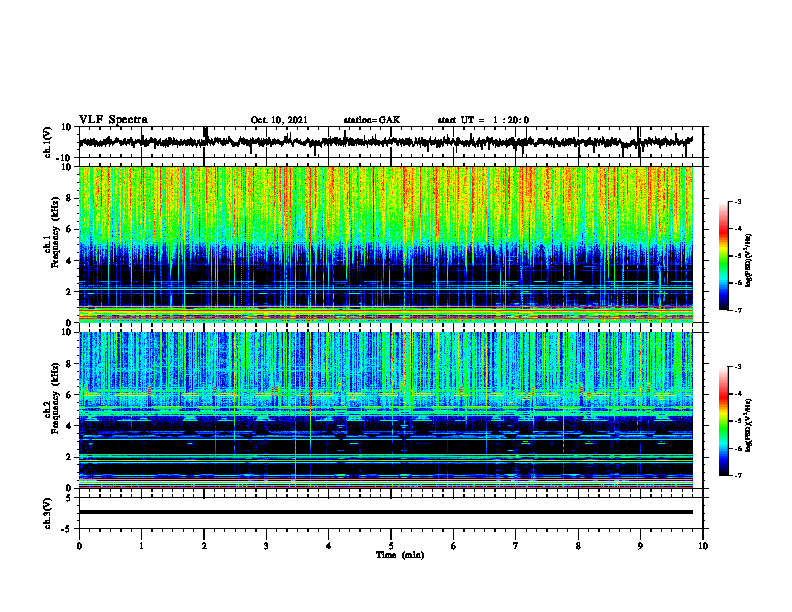Click time axis tick label "8"
Image resolution: width=792 pixels, height=612 pixels.
[578, 546]
